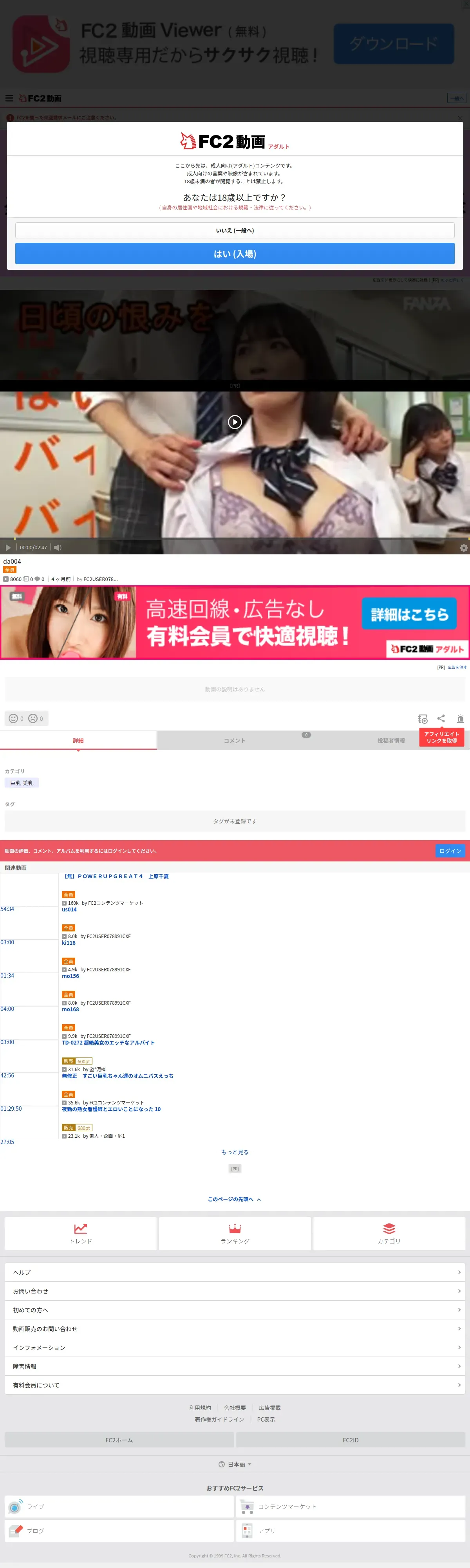The height and width of the screenshot is (1568, 470).
Task: Click the PC表示 footer link
Action: click(x=266, y=1420)
